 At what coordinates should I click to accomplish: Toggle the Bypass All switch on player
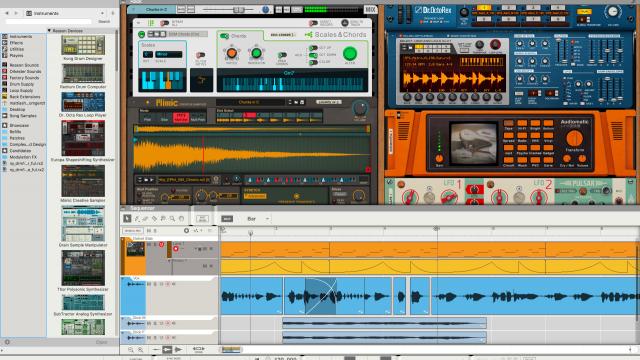click(x=164, y=23)
